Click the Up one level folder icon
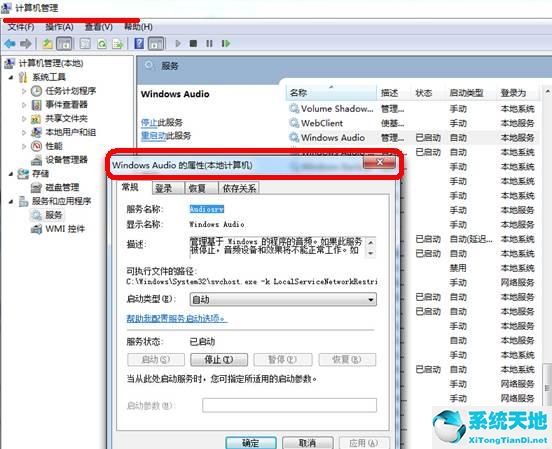The height and width of the screenshot is (449, 552). pos(48,44)
